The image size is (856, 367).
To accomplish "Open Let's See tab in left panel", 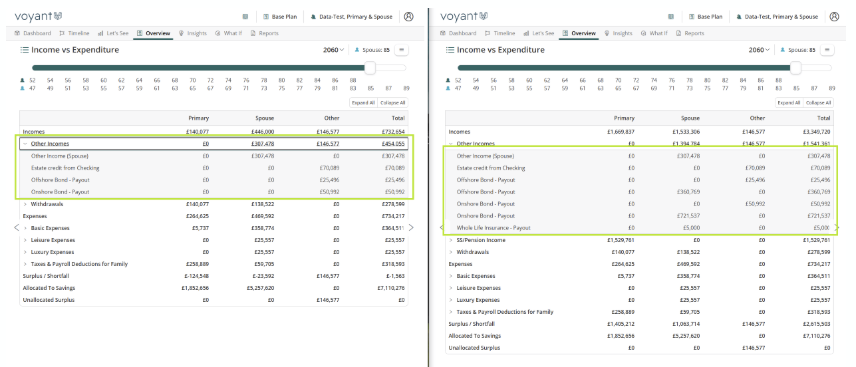I will (113, 33).
